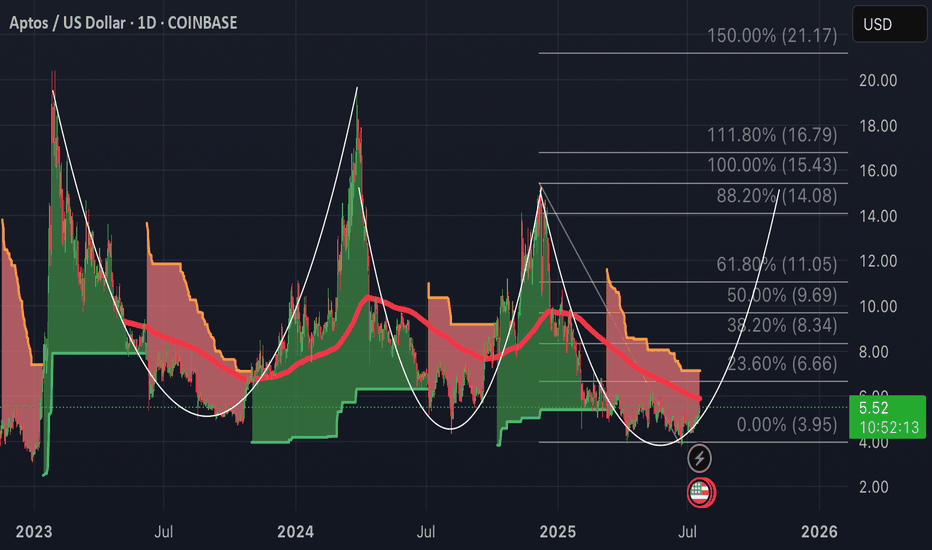932x550 pixels.
Task: Click the 61.80% (11.05) Fibonacci label
Action: (x=777, y=265)
